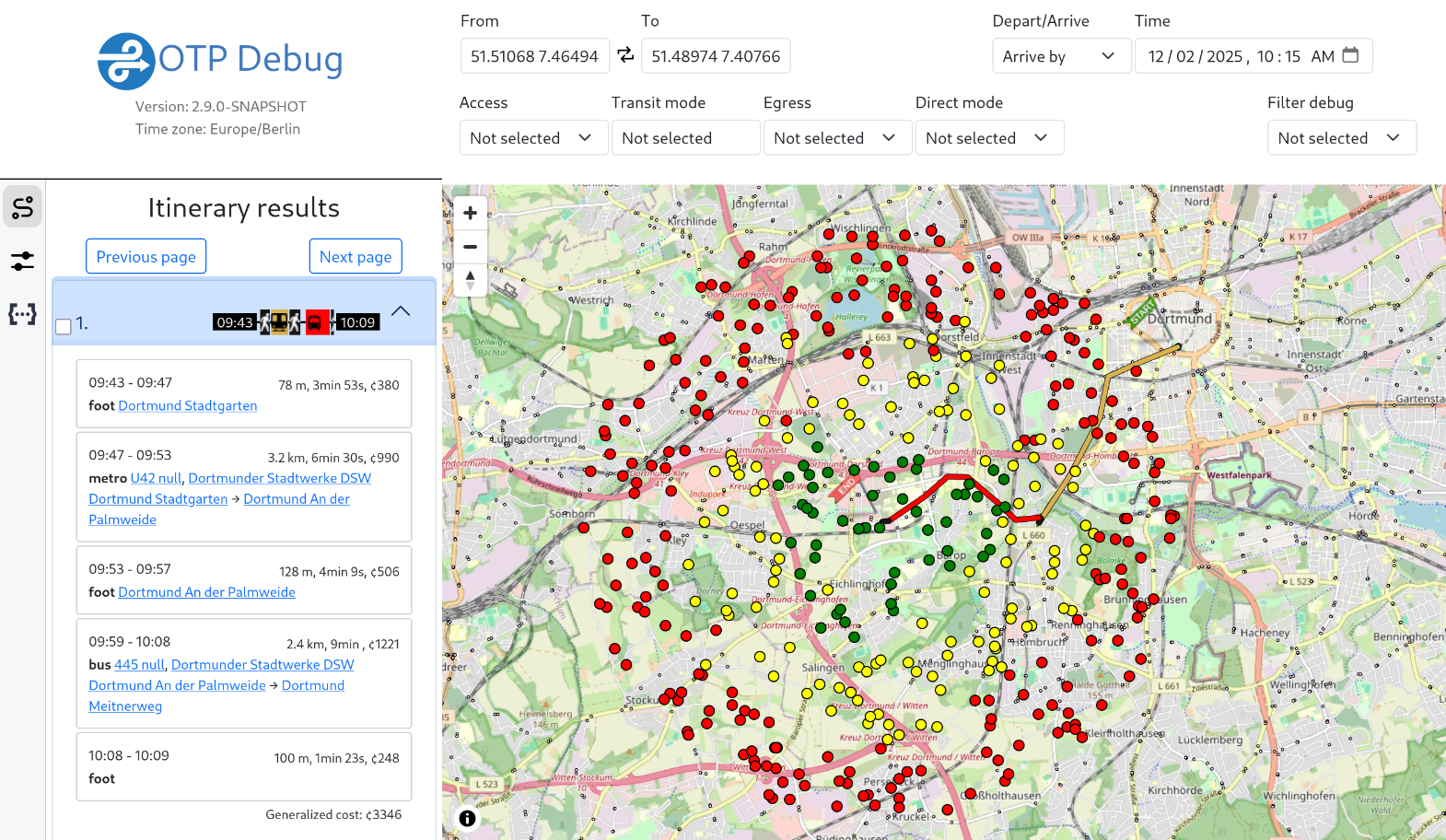The height and width of the screenshot is (840, 1446).
Task: Open the Dortmunder Stadtwerke DSW link in metro leg
Action: (x=280, y=478)
